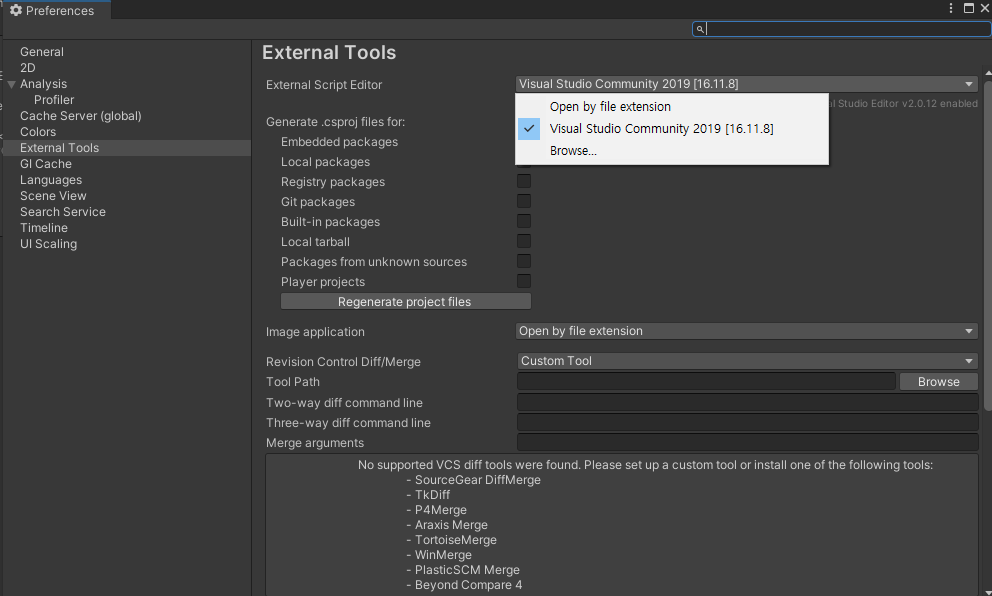The width and height of the screenshot is (992, 596).
Task: Open Scene View preferences
Action: tap(53, 196)
